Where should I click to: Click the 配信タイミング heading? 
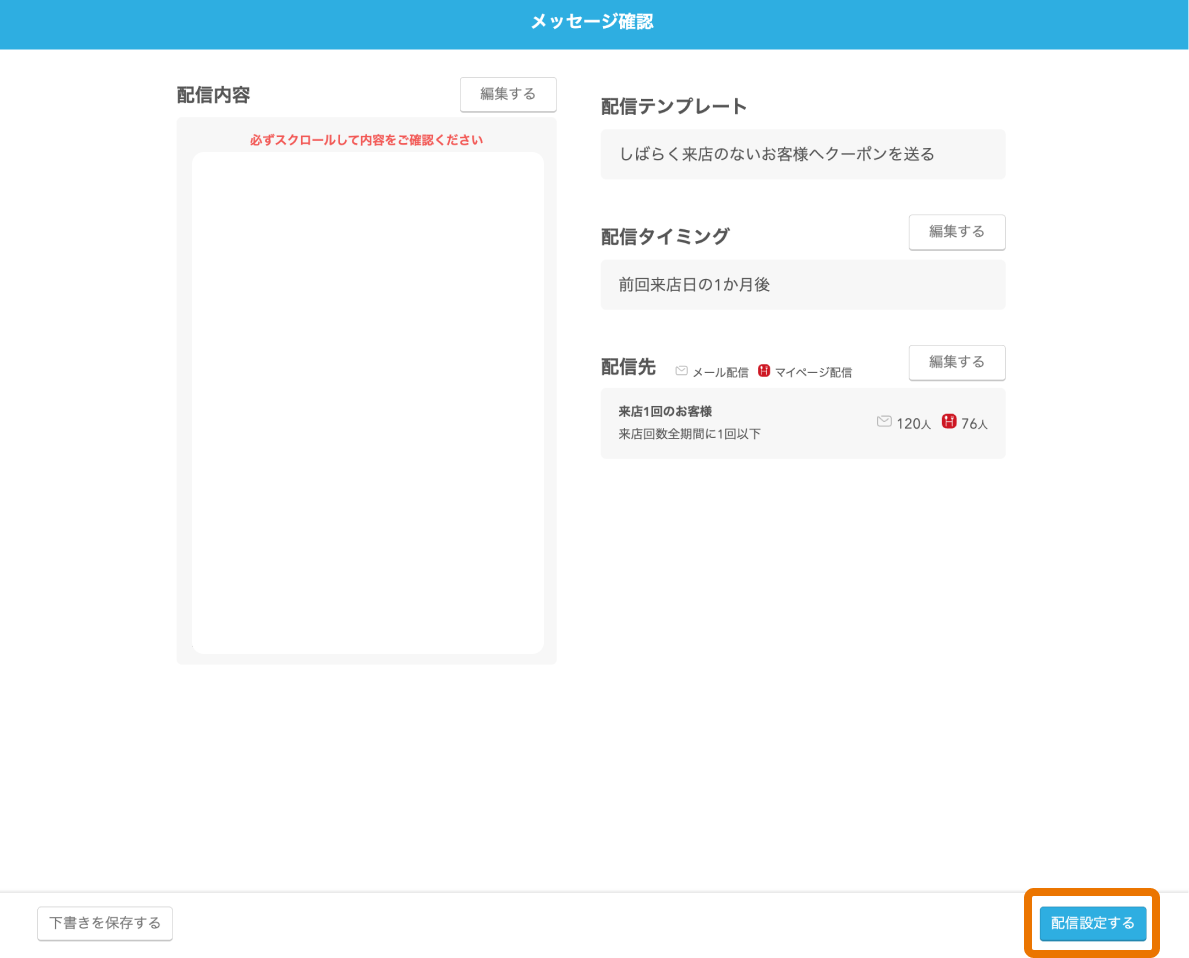pos(665,237)
